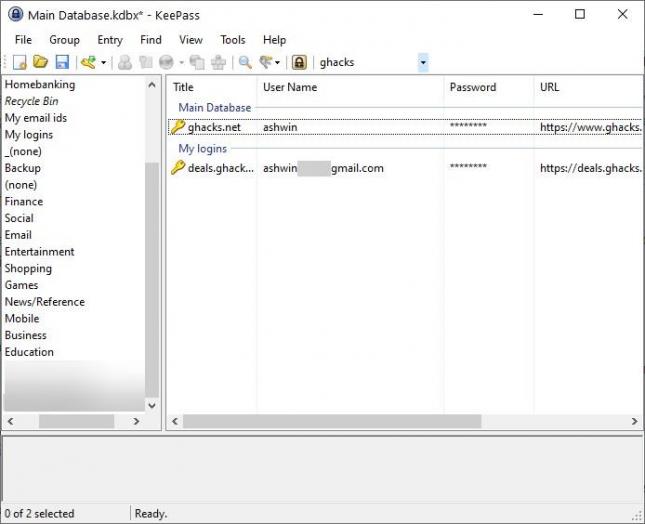This screenshot has height=524, width=645.
Task: Click the Open database folder icon
Action: pyautogui.click(x=40, y=63)
